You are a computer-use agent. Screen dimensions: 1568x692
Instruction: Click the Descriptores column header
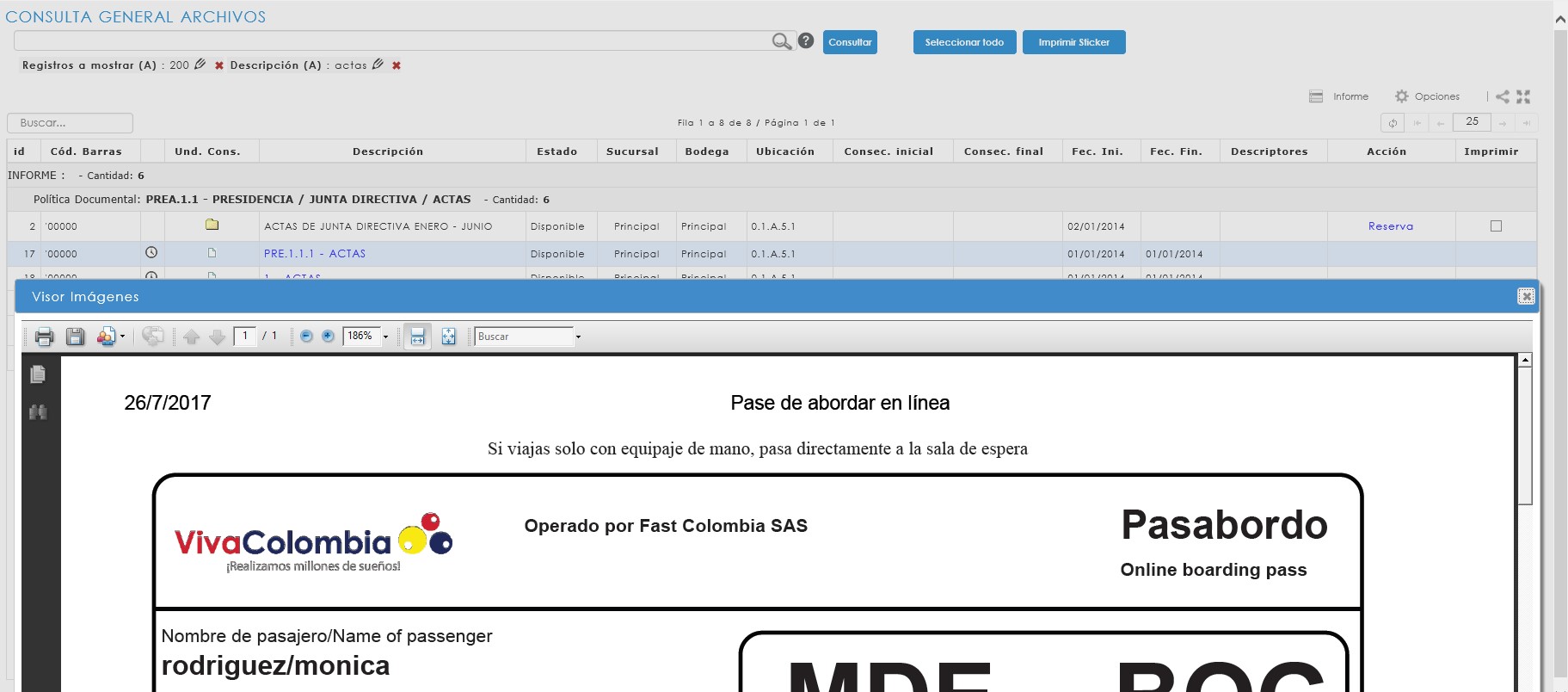pos(1273,151)
